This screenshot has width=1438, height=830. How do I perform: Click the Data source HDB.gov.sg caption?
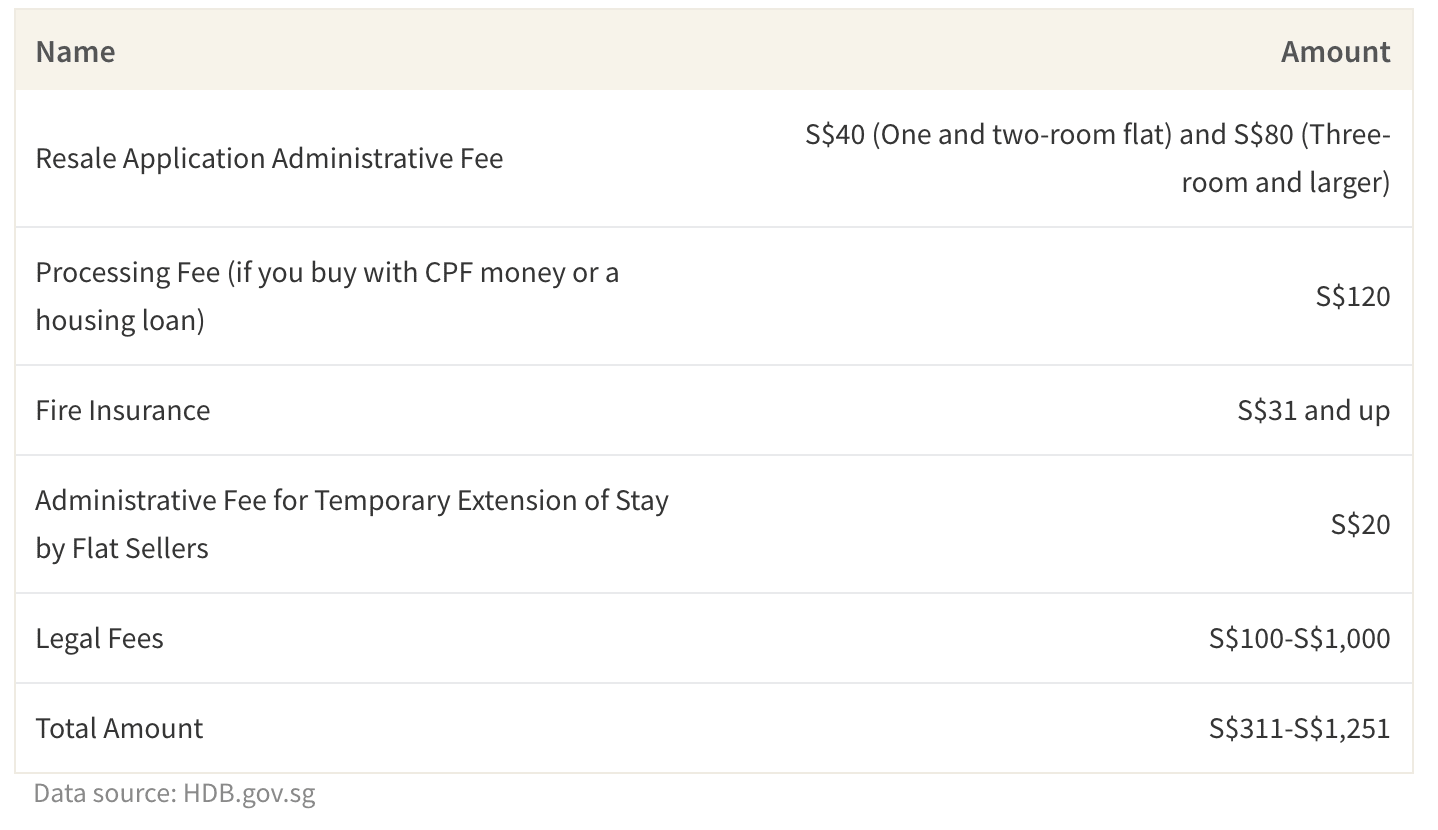[x=174, y=794]
